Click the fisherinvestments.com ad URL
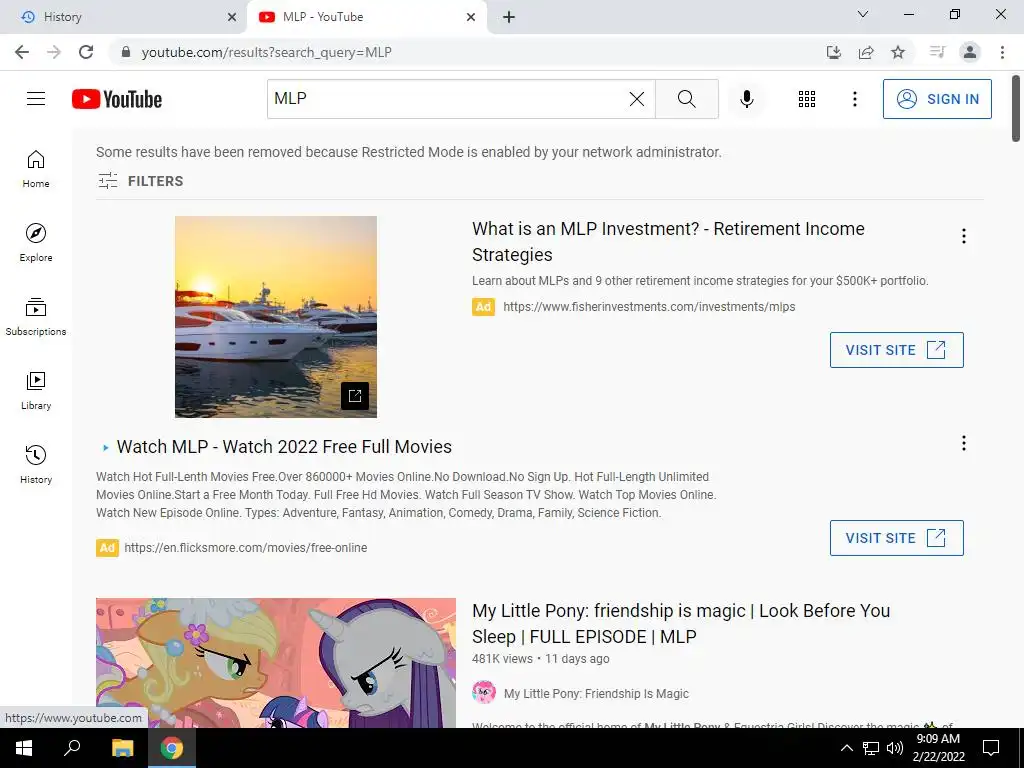This screenshot has width=1024, height=768. pyautogui.click(x=649, y=307)
